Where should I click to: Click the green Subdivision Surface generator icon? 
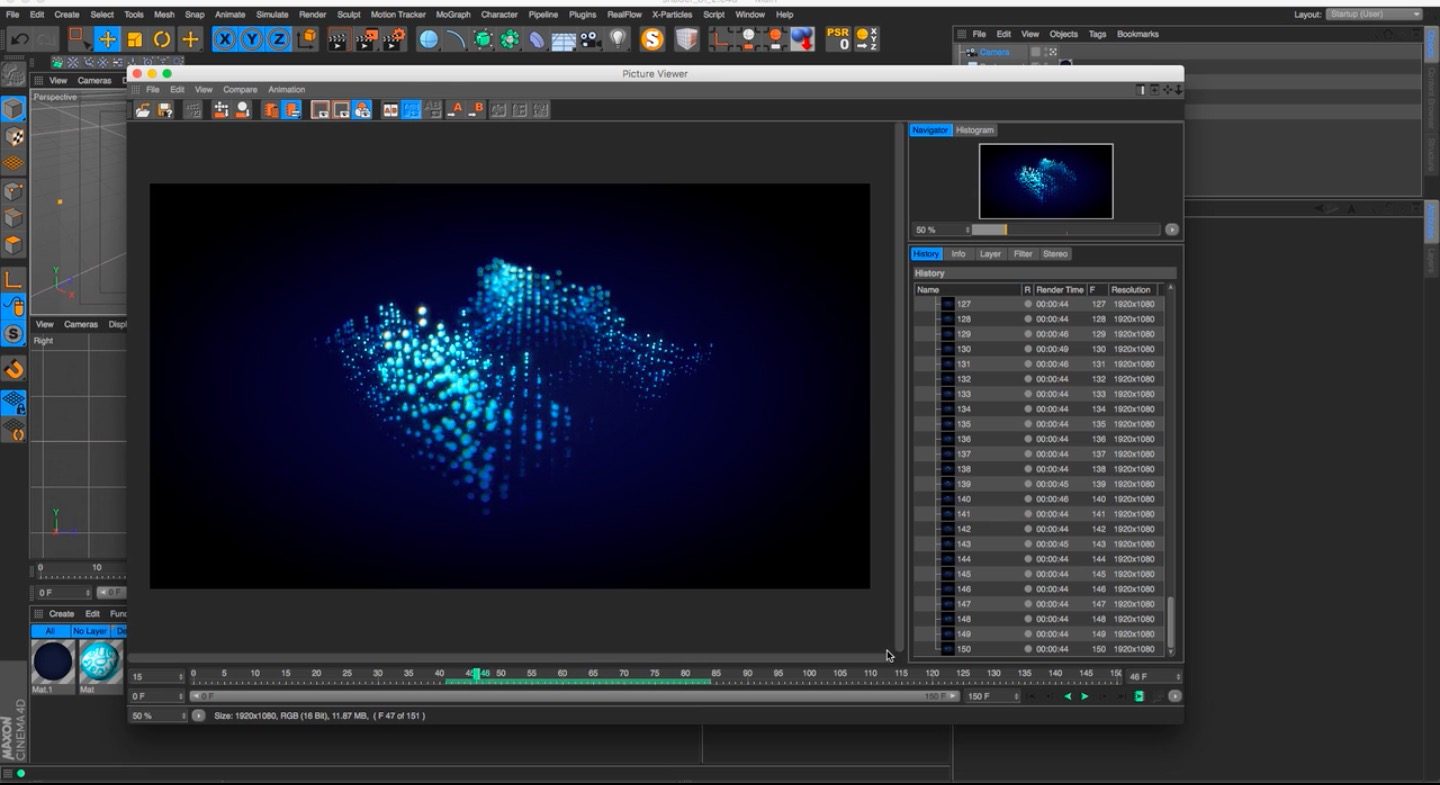[x=483, y=39]
